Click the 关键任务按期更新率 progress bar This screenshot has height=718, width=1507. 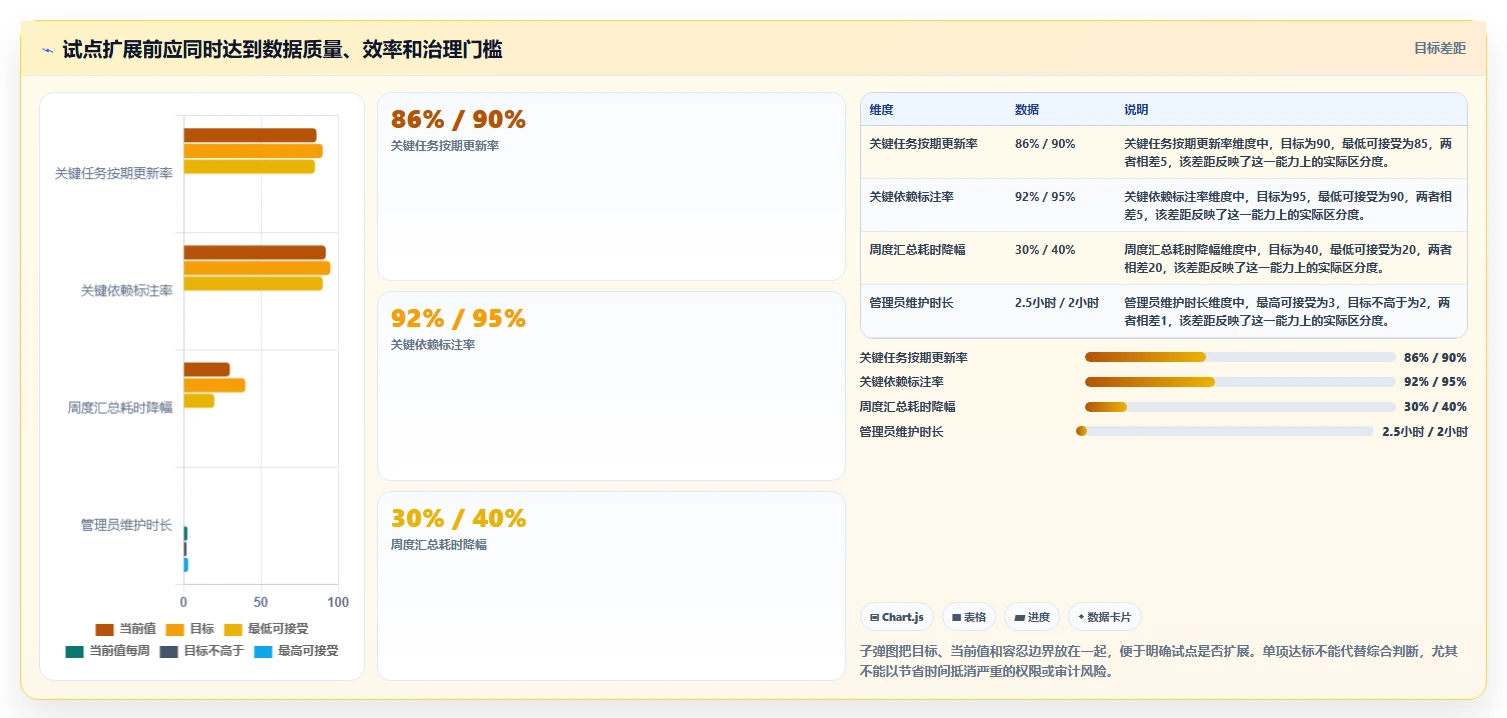coord(1240,357)
